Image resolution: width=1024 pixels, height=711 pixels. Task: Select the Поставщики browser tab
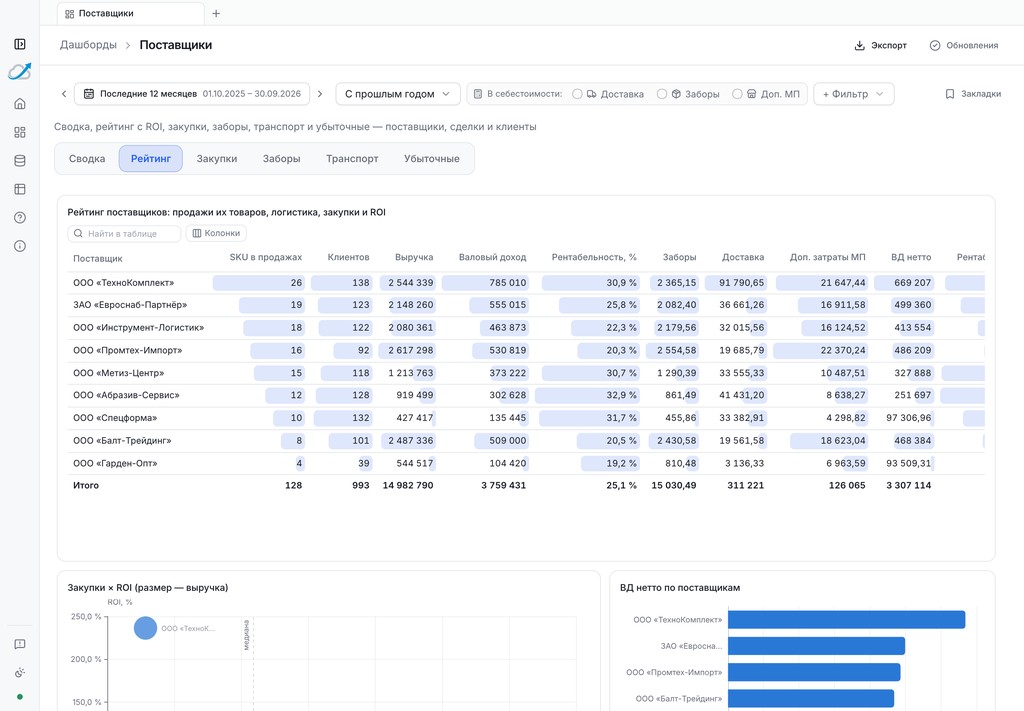[131, 13]
